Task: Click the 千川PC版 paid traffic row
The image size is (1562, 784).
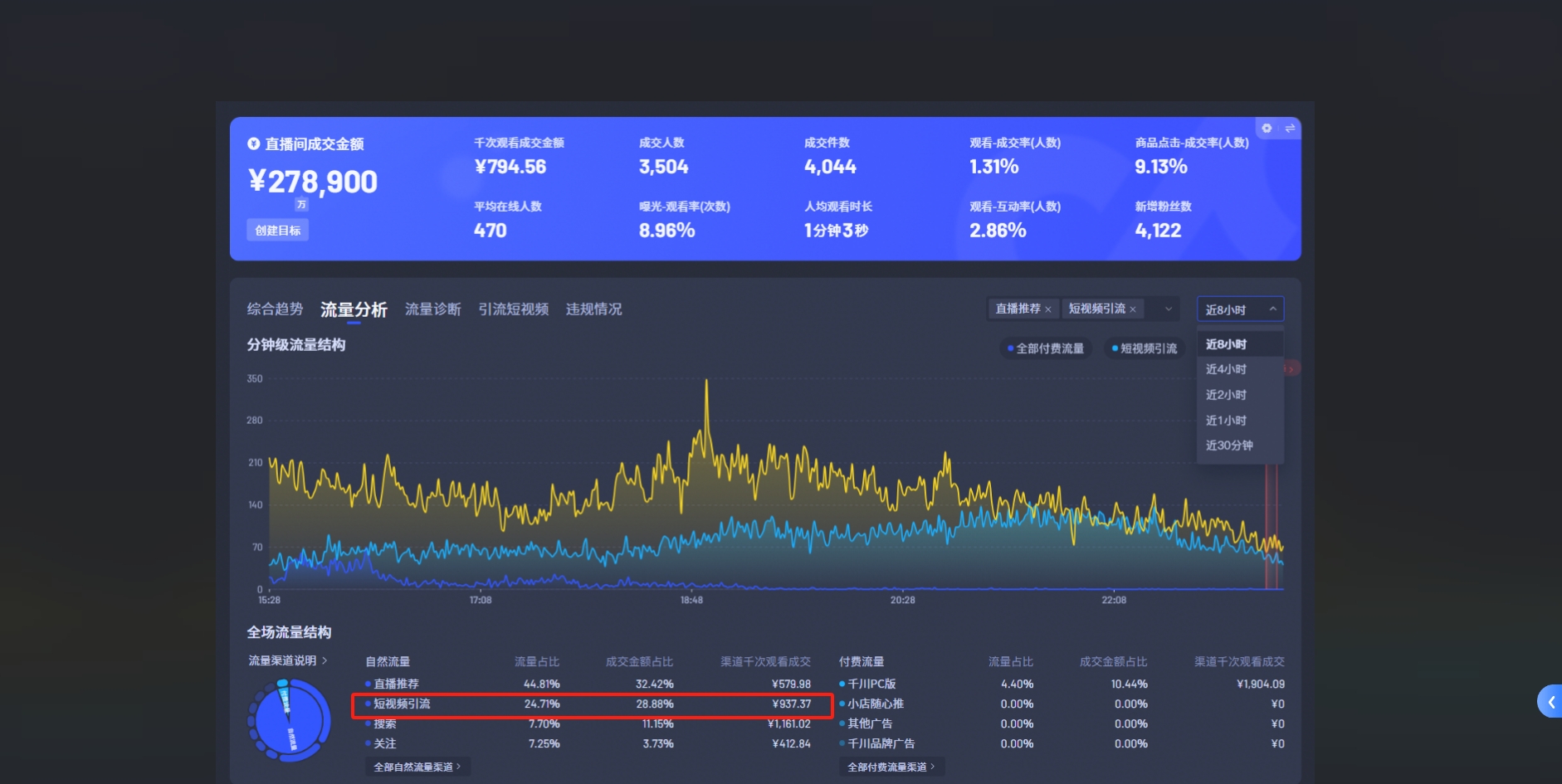Action: pyautogui.click(x=1062, y=684)
